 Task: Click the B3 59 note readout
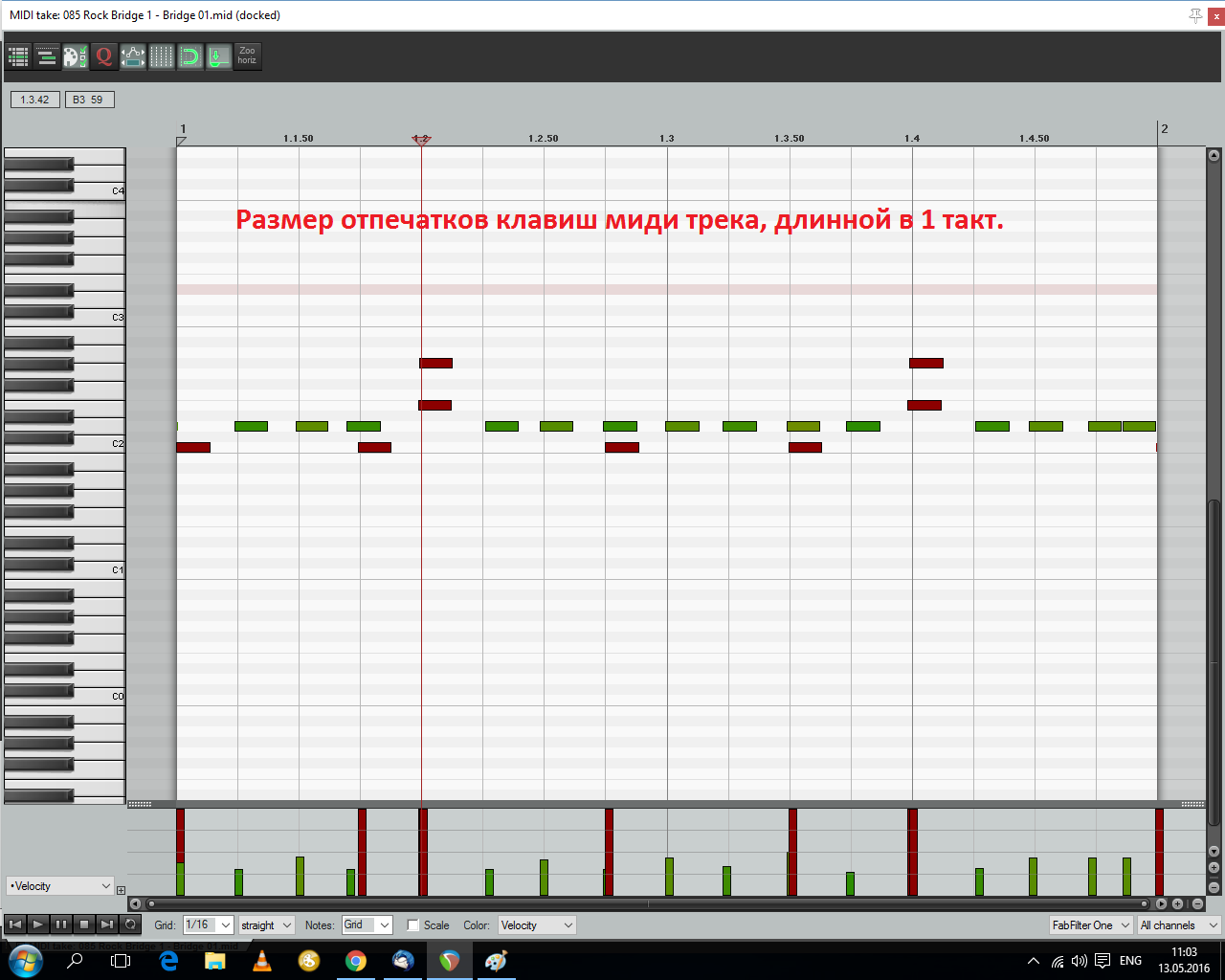89,100
